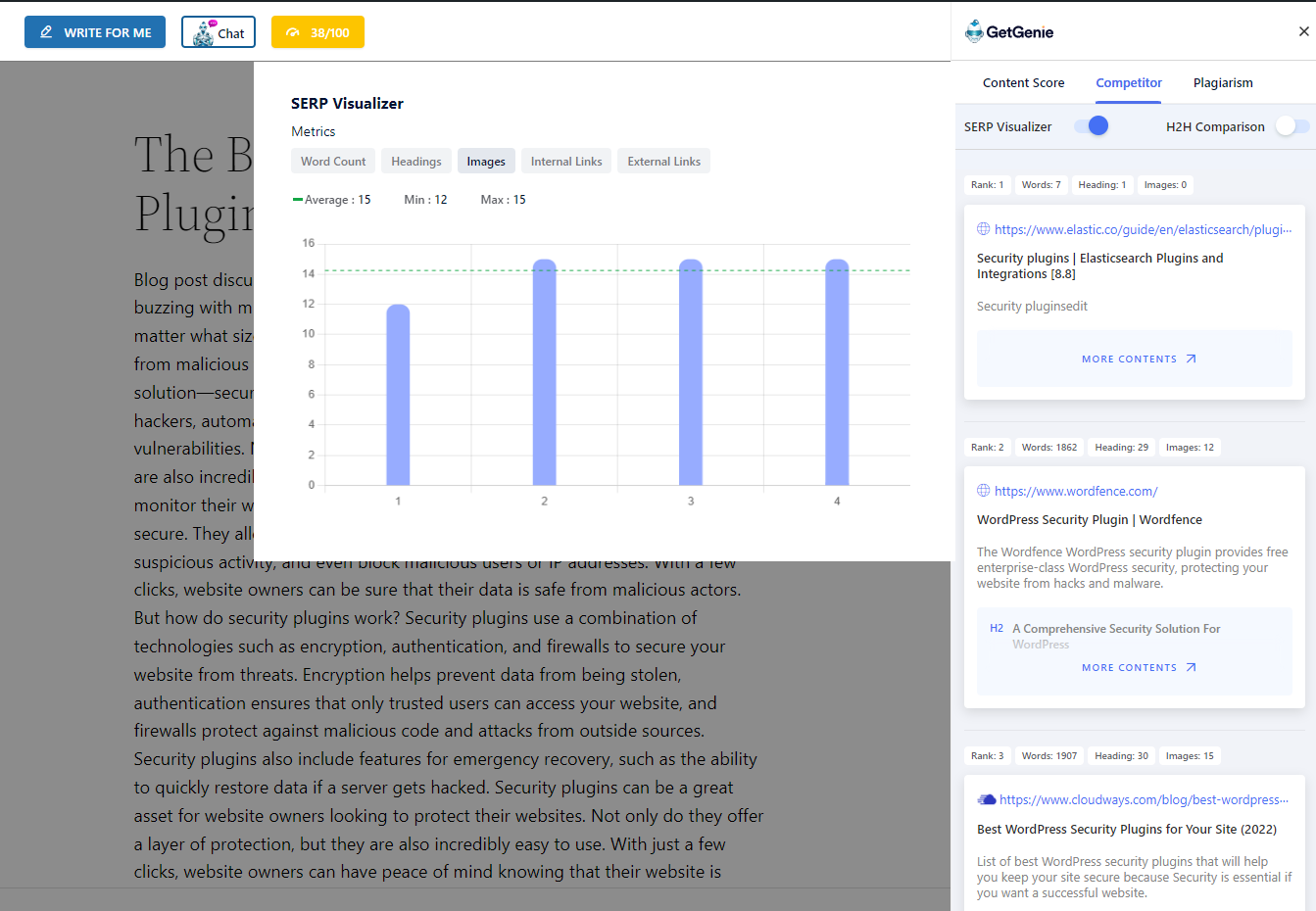Click the 'Rank: 2' badge
The height and width of the screenshot is (911, 1316).
point(987,447)
